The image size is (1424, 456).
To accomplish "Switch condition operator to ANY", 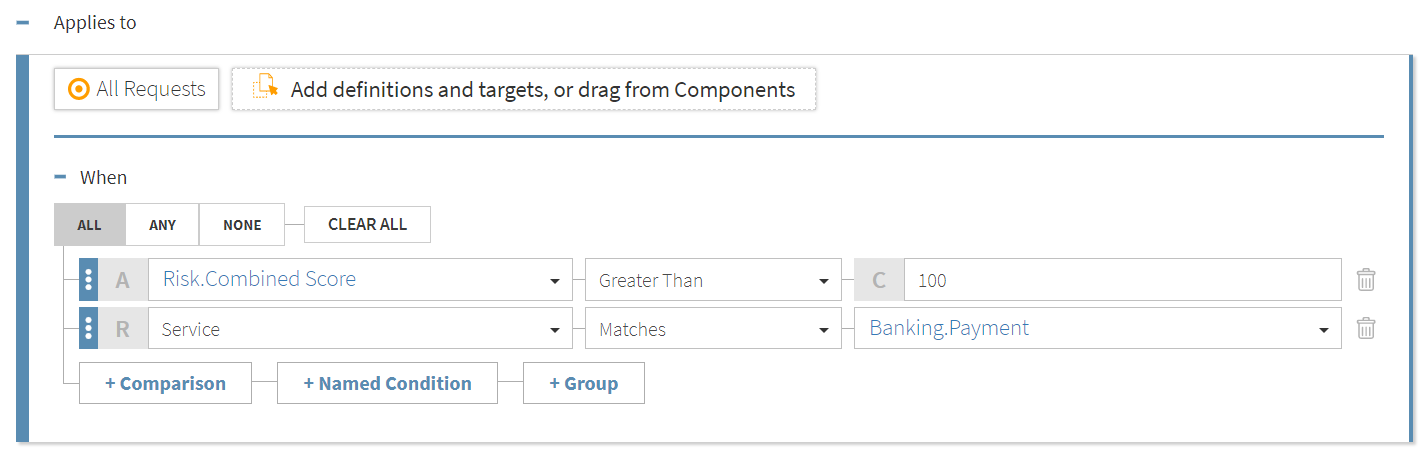I will [x=162, y=225].
